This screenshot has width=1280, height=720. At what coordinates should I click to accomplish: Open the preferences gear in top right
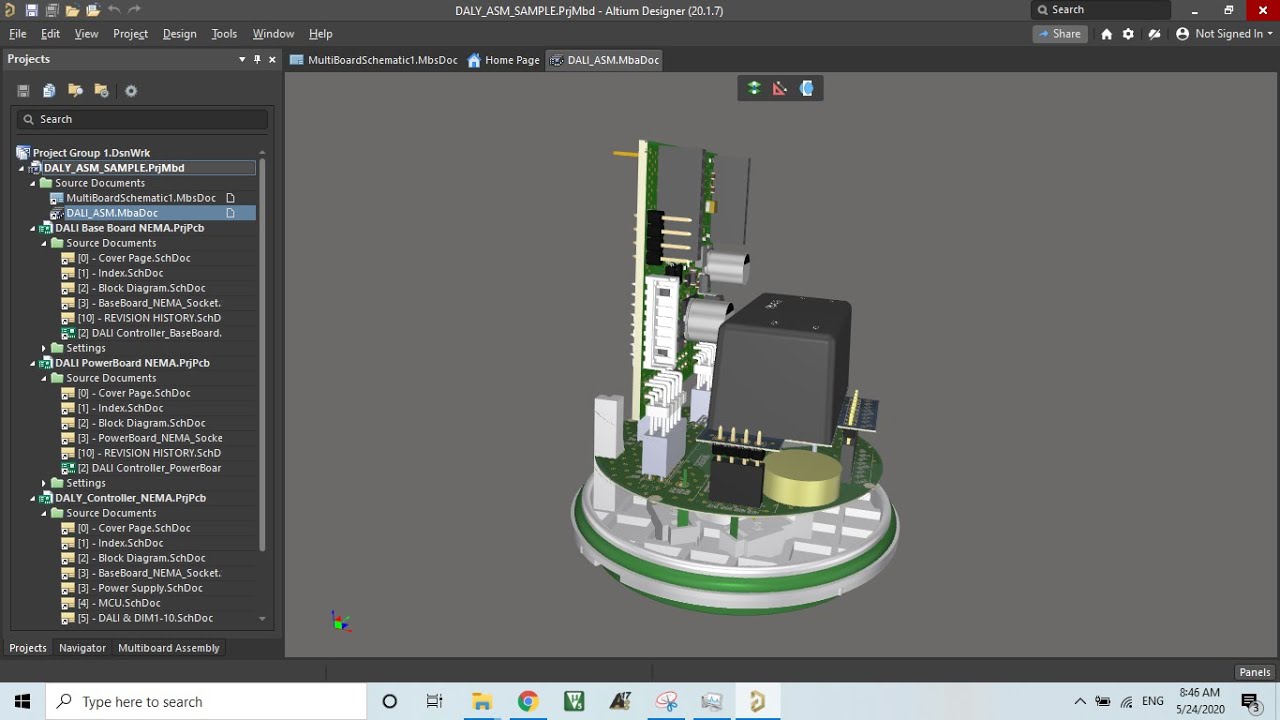tap(1129, 33)
